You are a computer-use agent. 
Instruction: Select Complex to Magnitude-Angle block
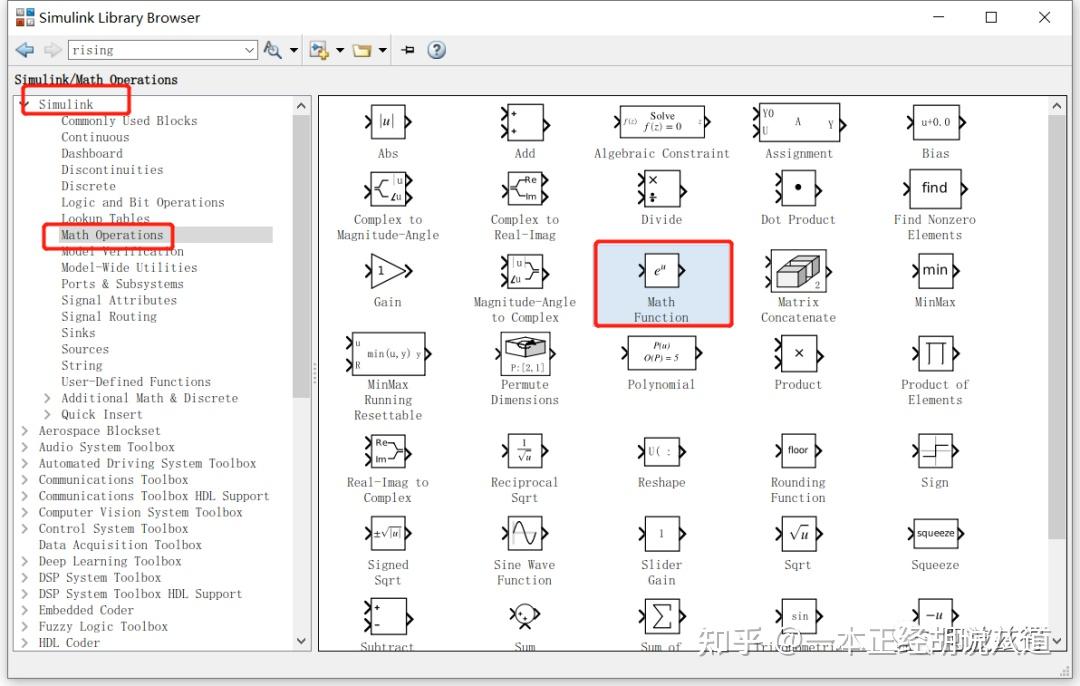(388, 189)
